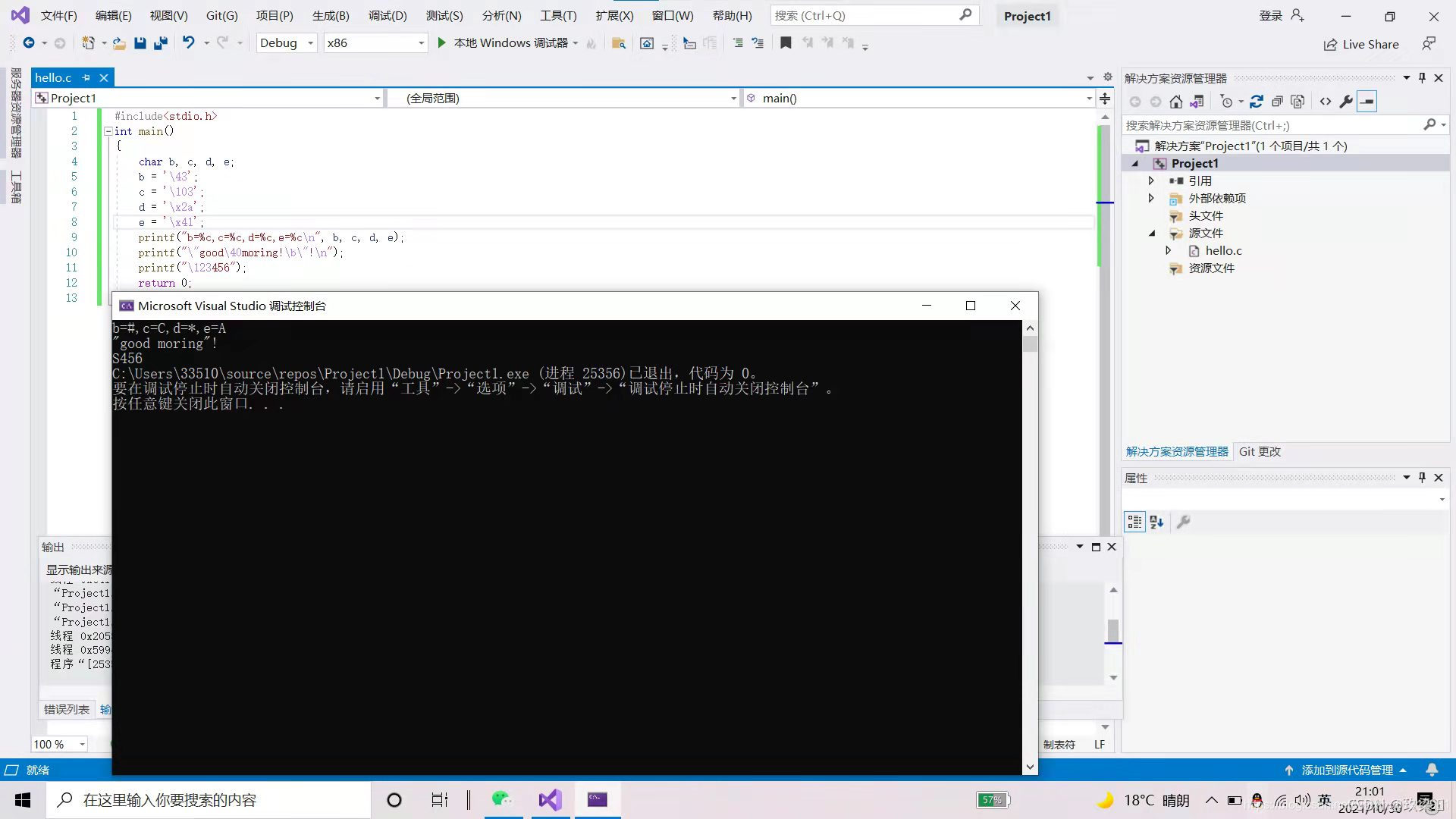Toggle the Preview Selected Items button
The height and width of the screenshot is (819, 1456).
point(1367,102)
